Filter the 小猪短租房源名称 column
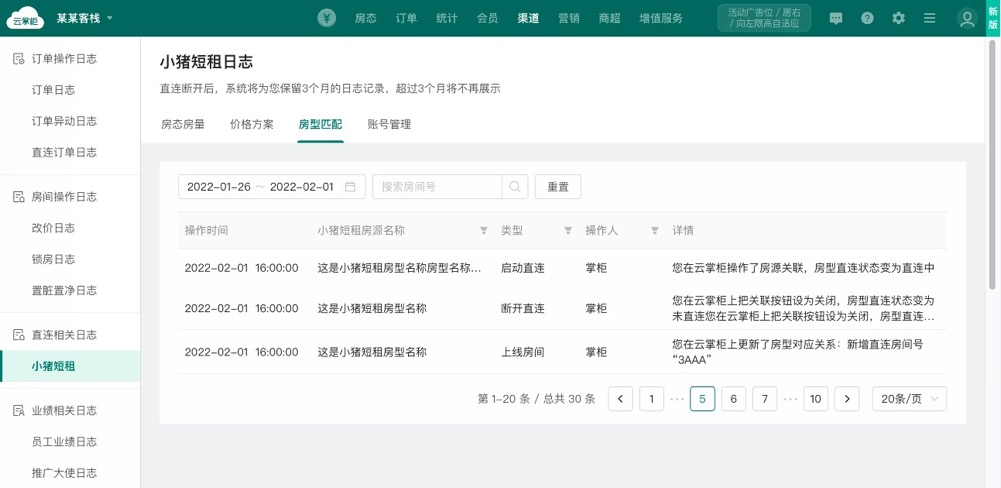This screenshot has width=1001, height=488. tap(484, 231)
